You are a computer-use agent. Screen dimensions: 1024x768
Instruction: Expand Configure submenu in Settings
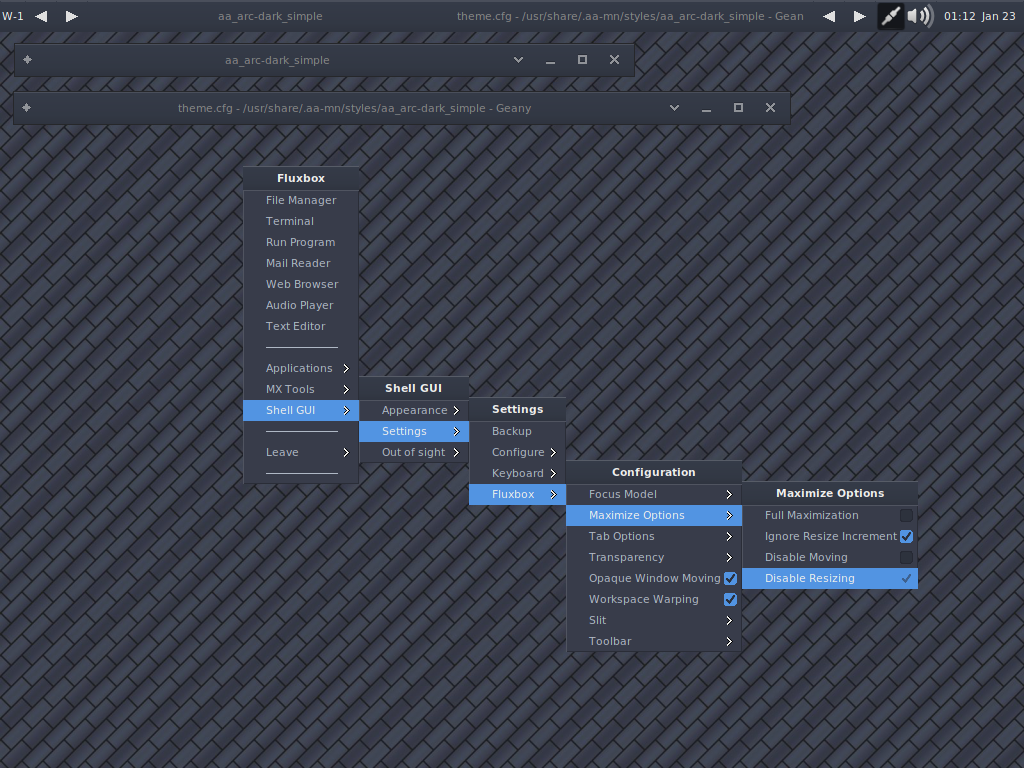(x=517, y=452)
